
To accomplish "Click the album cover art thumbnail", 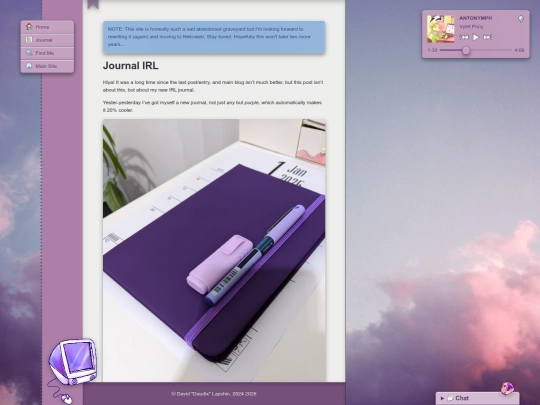I will point(440,29).
